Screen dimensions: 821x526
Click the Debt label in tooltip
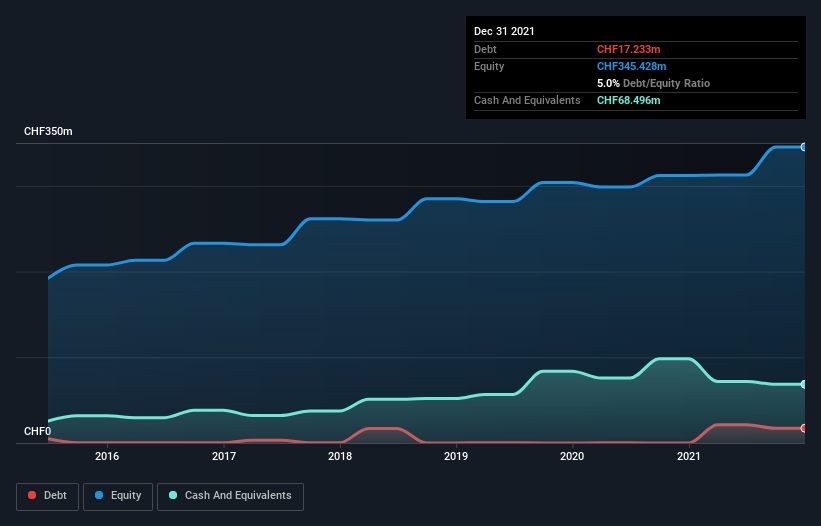tap(485, 49)
